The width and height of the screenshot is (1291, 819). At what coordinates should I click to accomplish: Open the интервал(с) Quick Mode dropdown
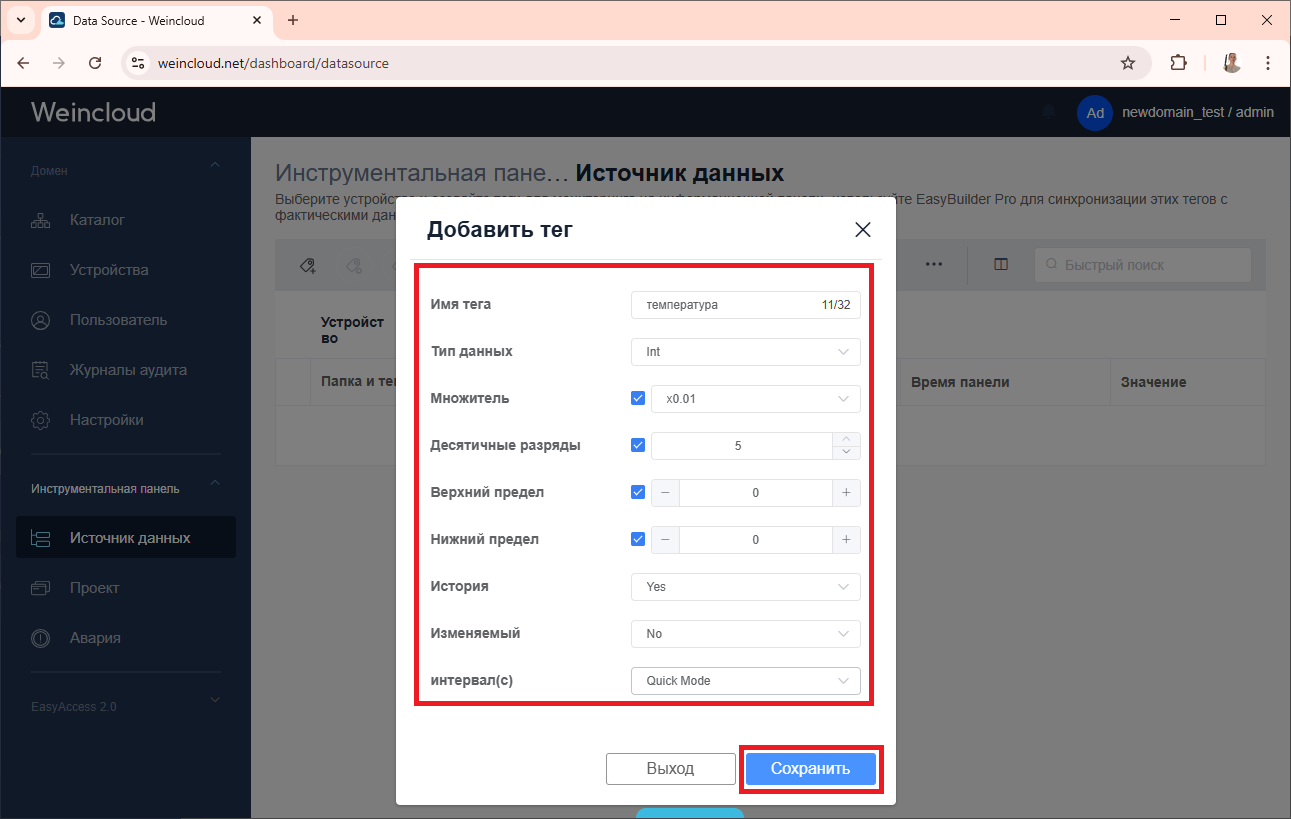(745, 681)
